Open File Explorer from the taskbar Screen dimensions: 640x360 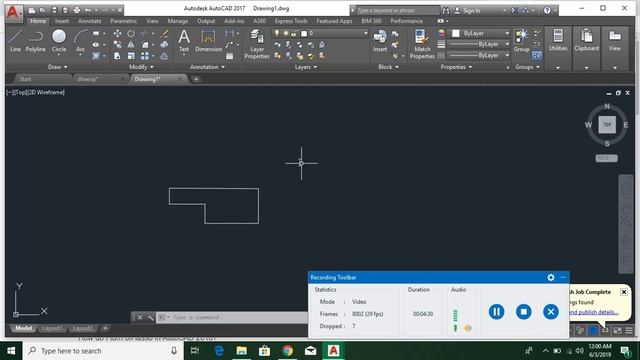click(x=242, y=351)
